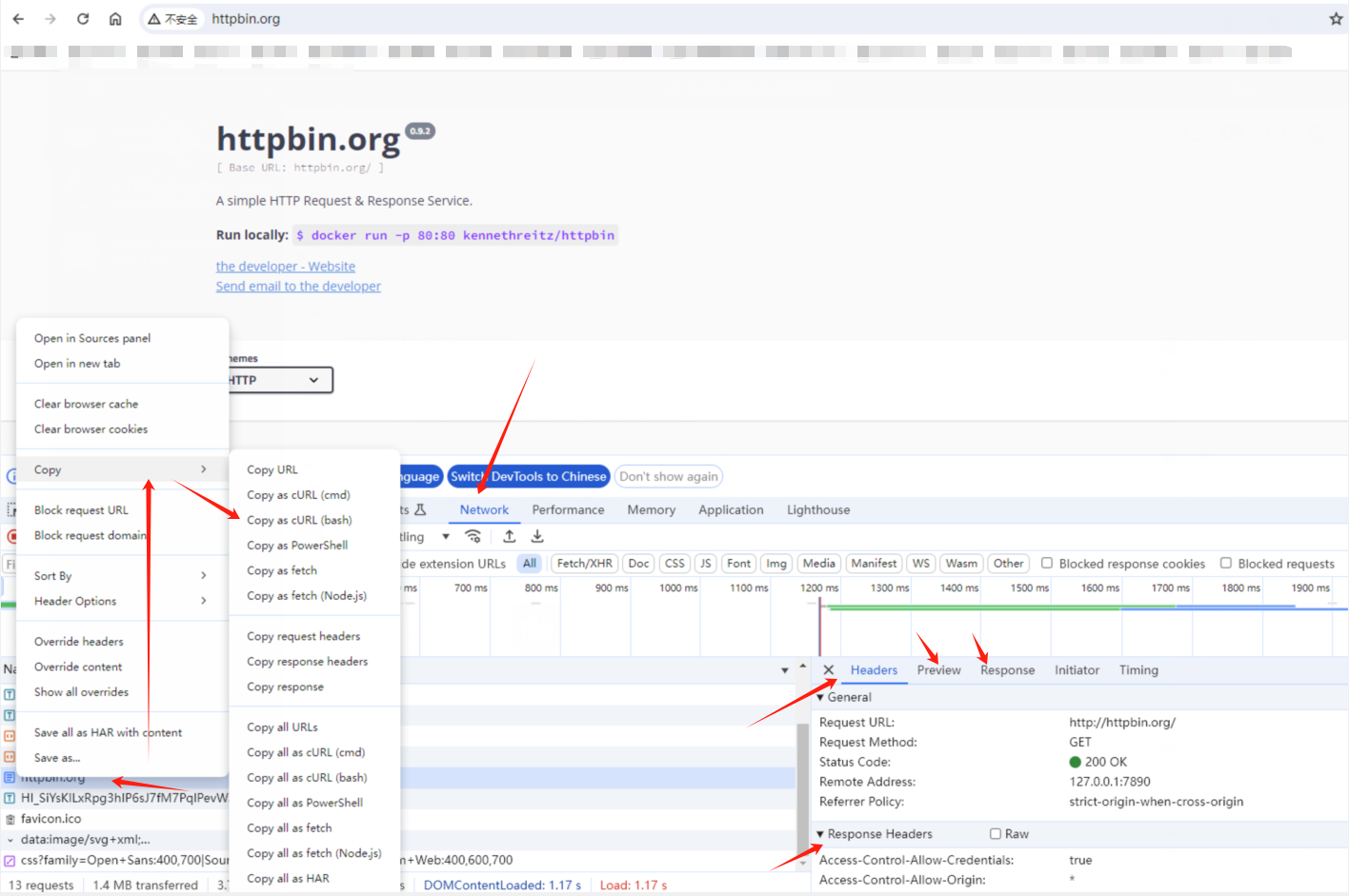Filter requests by Fetch/XHR
The height and width of the screenshot is (896, 1349).
click(584, 564)
